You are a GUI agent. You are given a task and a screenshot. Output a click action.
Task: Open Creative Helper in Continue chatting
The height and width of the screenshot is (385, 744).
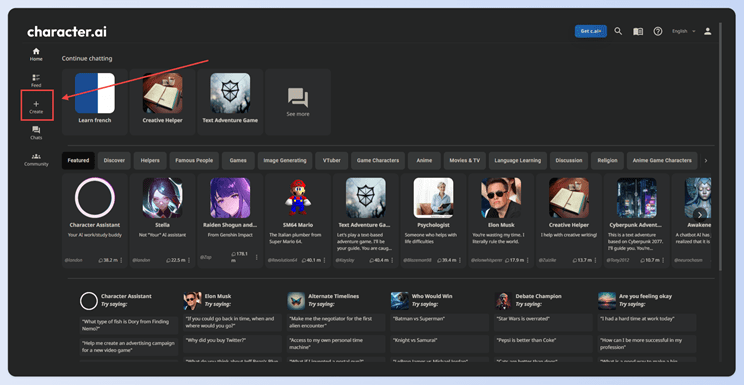point(162,102)
